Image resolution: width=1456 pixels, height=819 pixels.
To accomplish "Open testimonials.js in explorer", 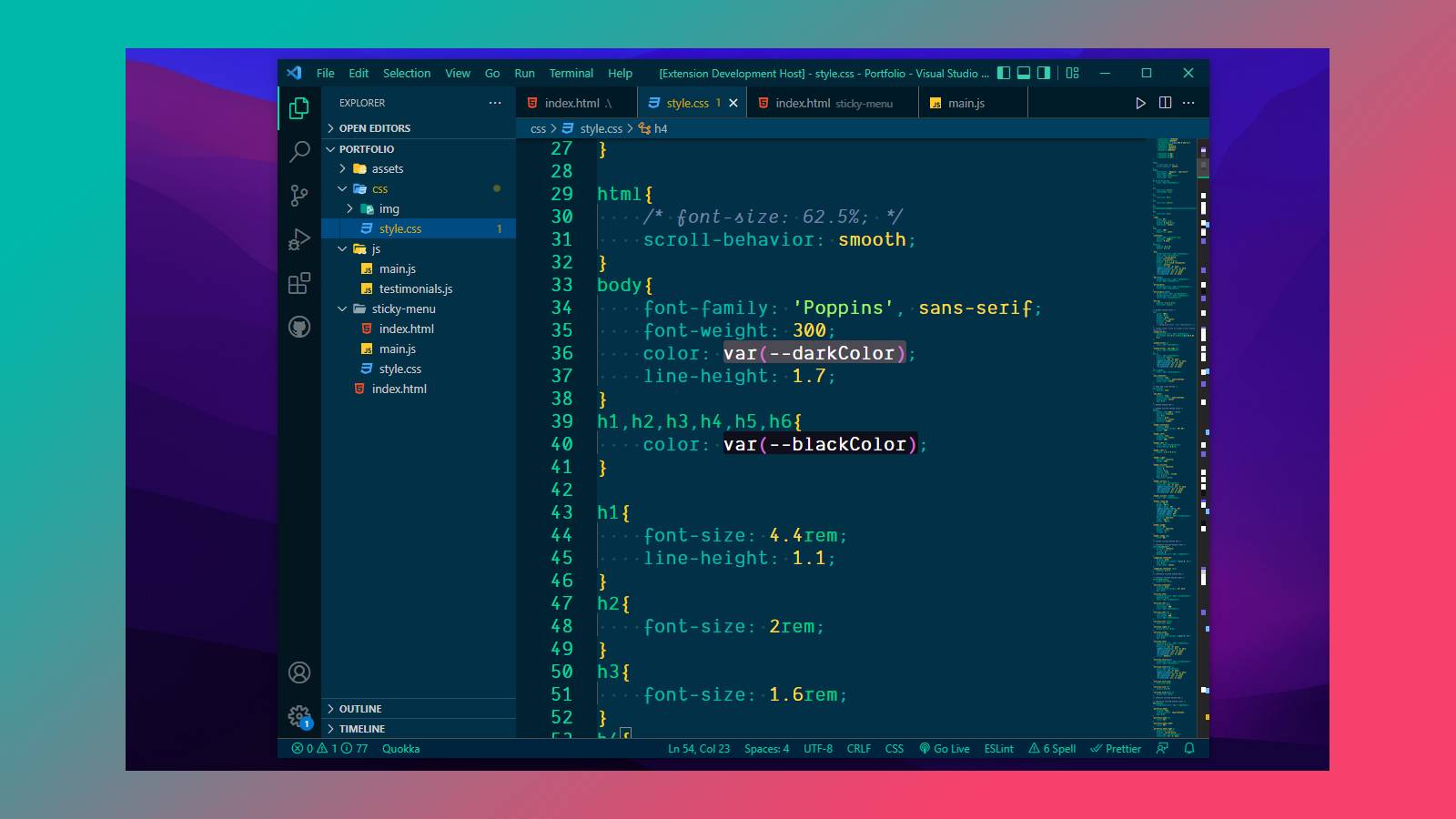I will (419, 288).
